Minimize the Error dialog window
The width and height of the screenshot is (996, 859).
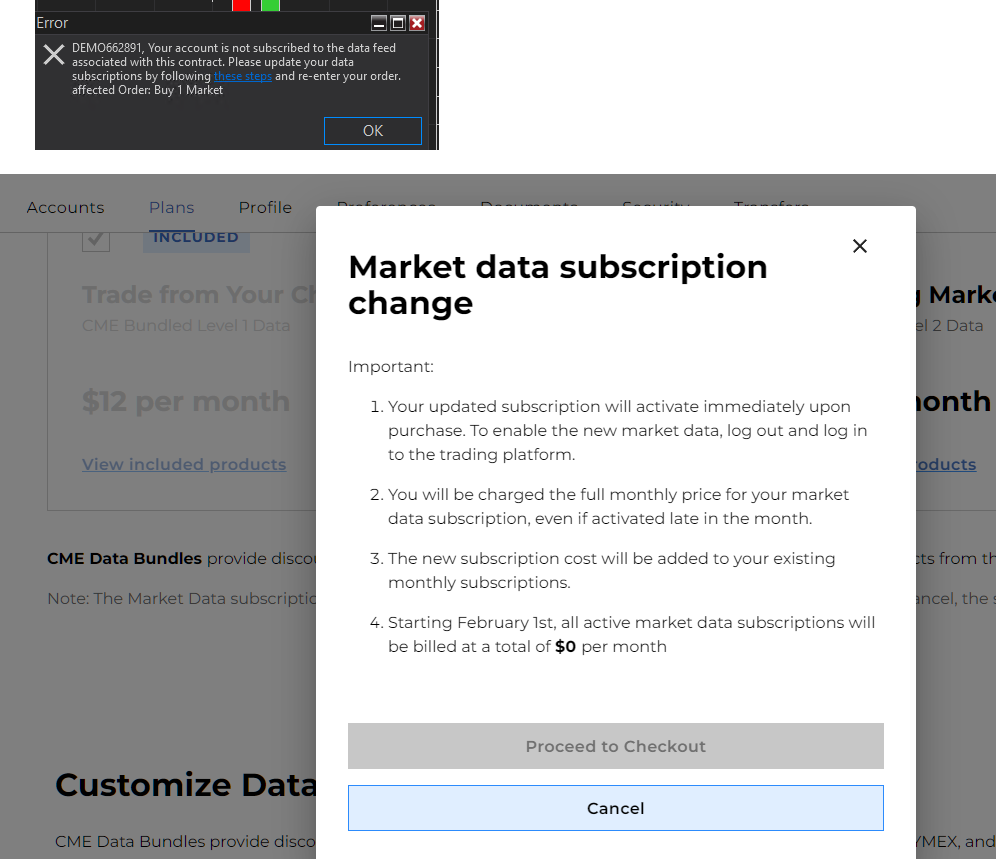click(x=378, y=23)
